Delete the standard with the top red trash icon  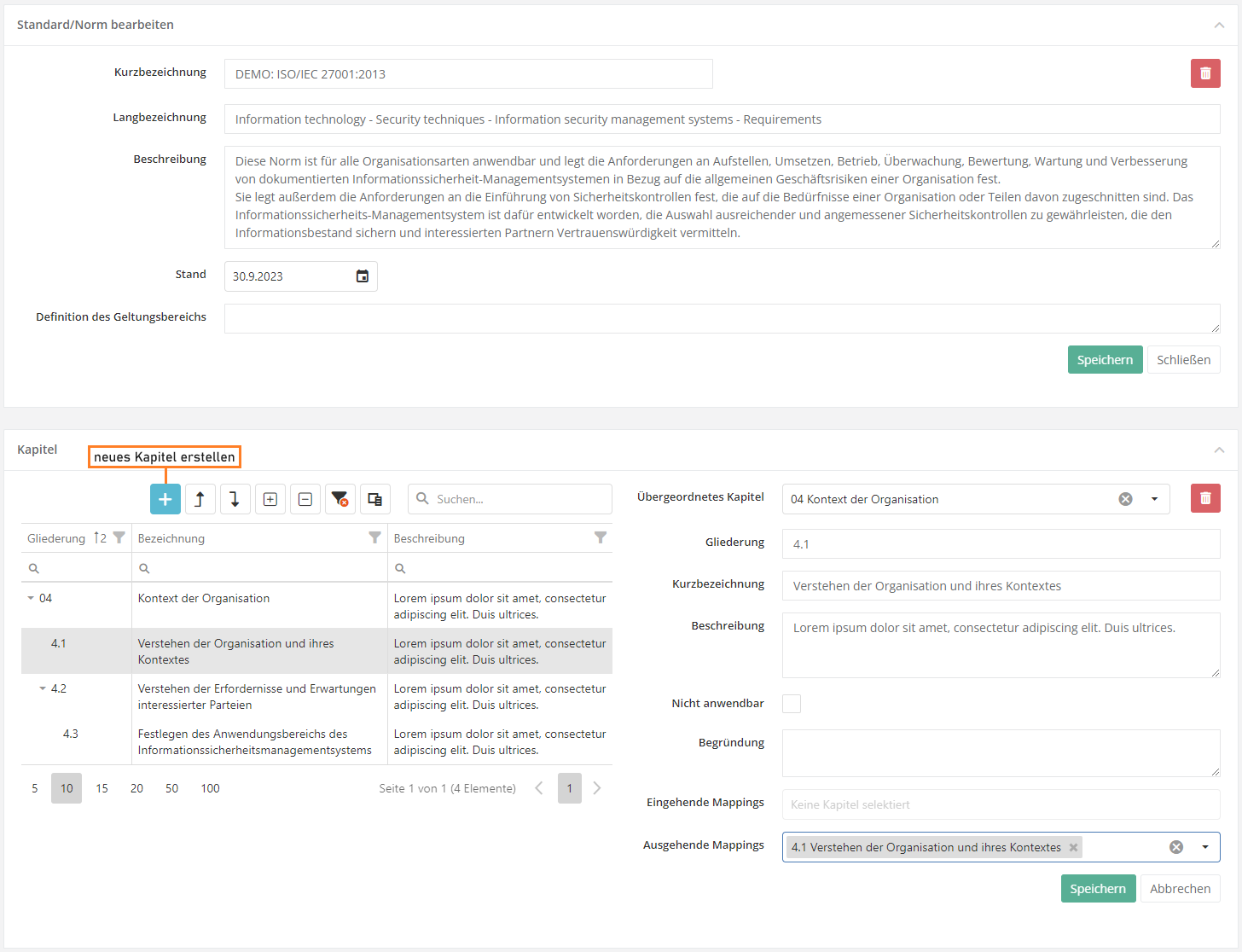1204,73
